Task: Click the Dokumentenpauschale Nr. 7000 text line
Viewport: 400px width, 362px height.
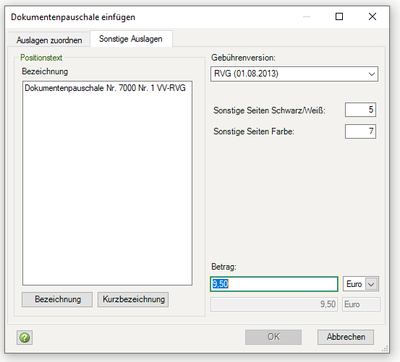Action: click(x=105, y=88)
